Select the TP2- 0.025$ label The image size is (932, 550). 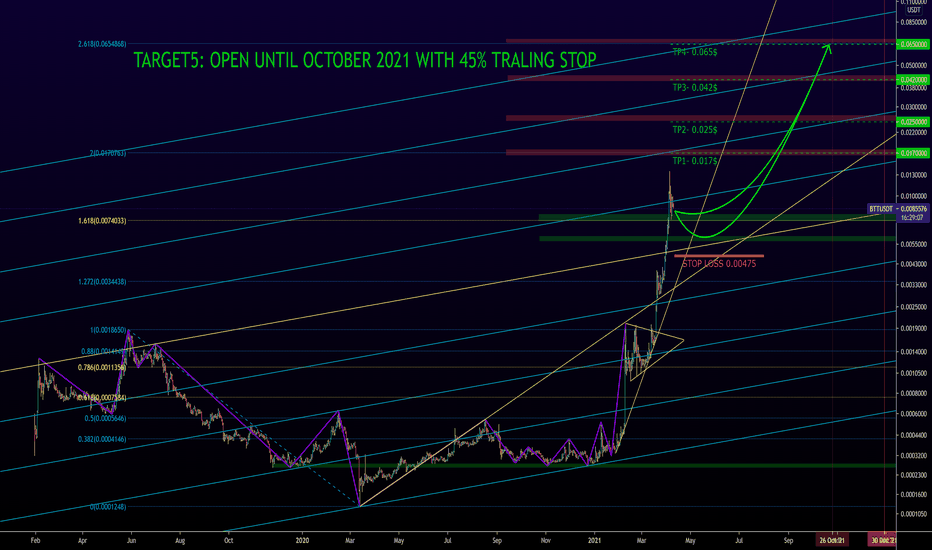(695, 130)
